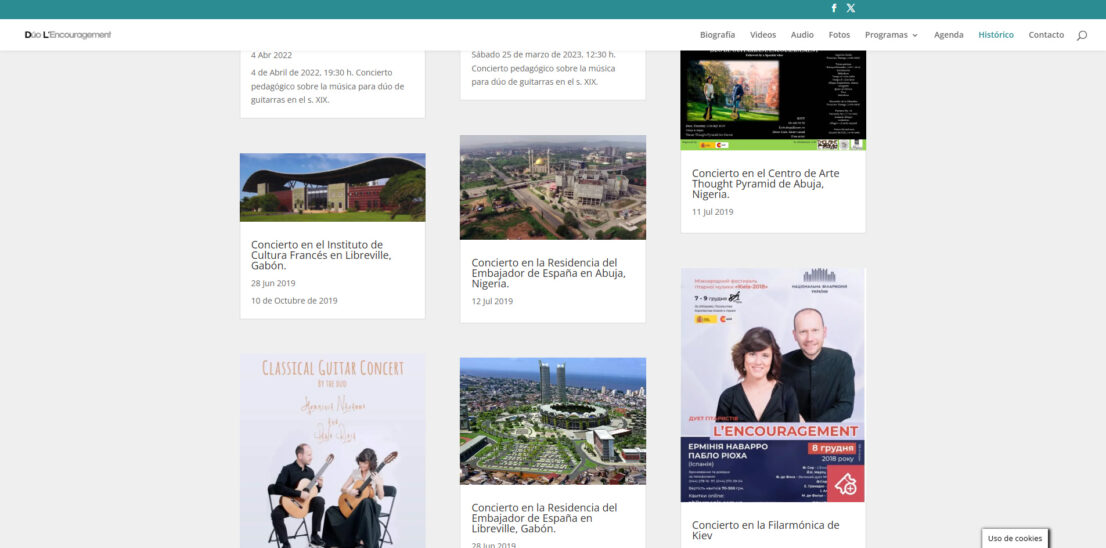
Task: Click the 11 Jul 2019 date text
Action: [712, 212]
